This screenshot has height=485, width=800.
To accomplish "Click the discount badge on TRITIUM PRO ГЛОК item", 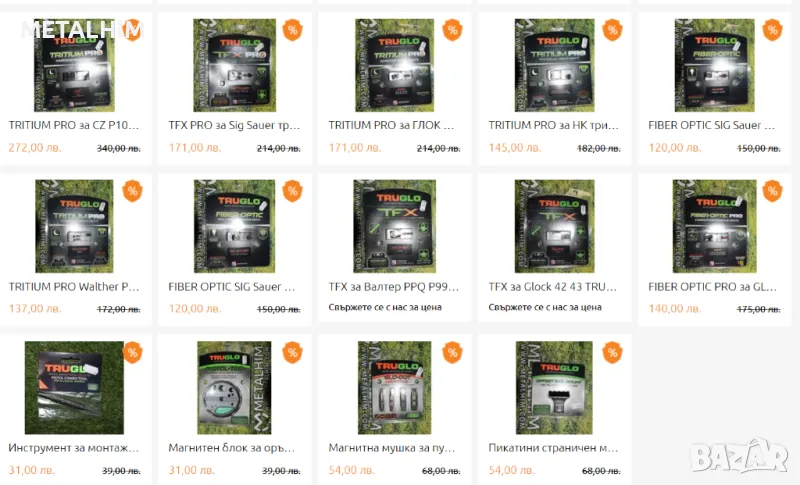I will (452, 30).
